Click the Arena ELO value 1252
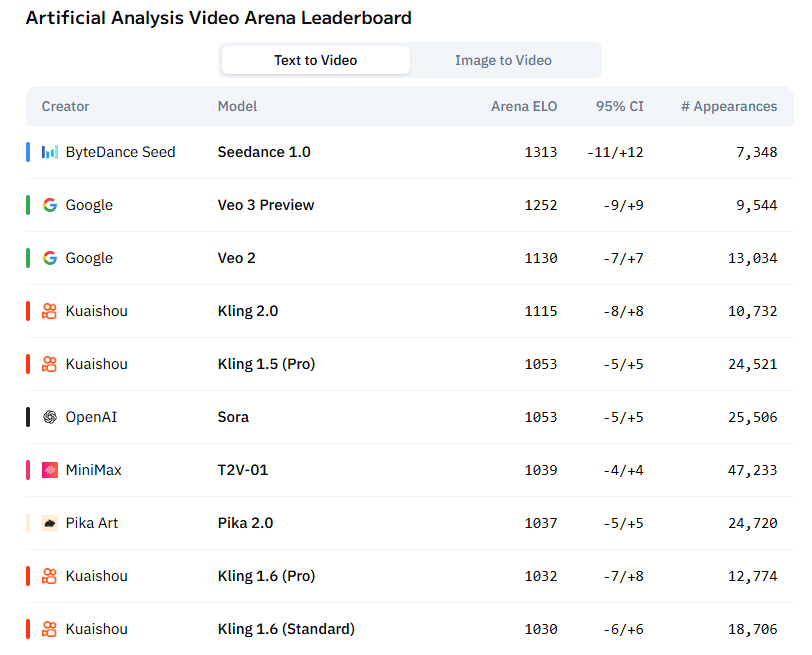The height and width of the screenshot is (655, 812). tap(541, 205)
